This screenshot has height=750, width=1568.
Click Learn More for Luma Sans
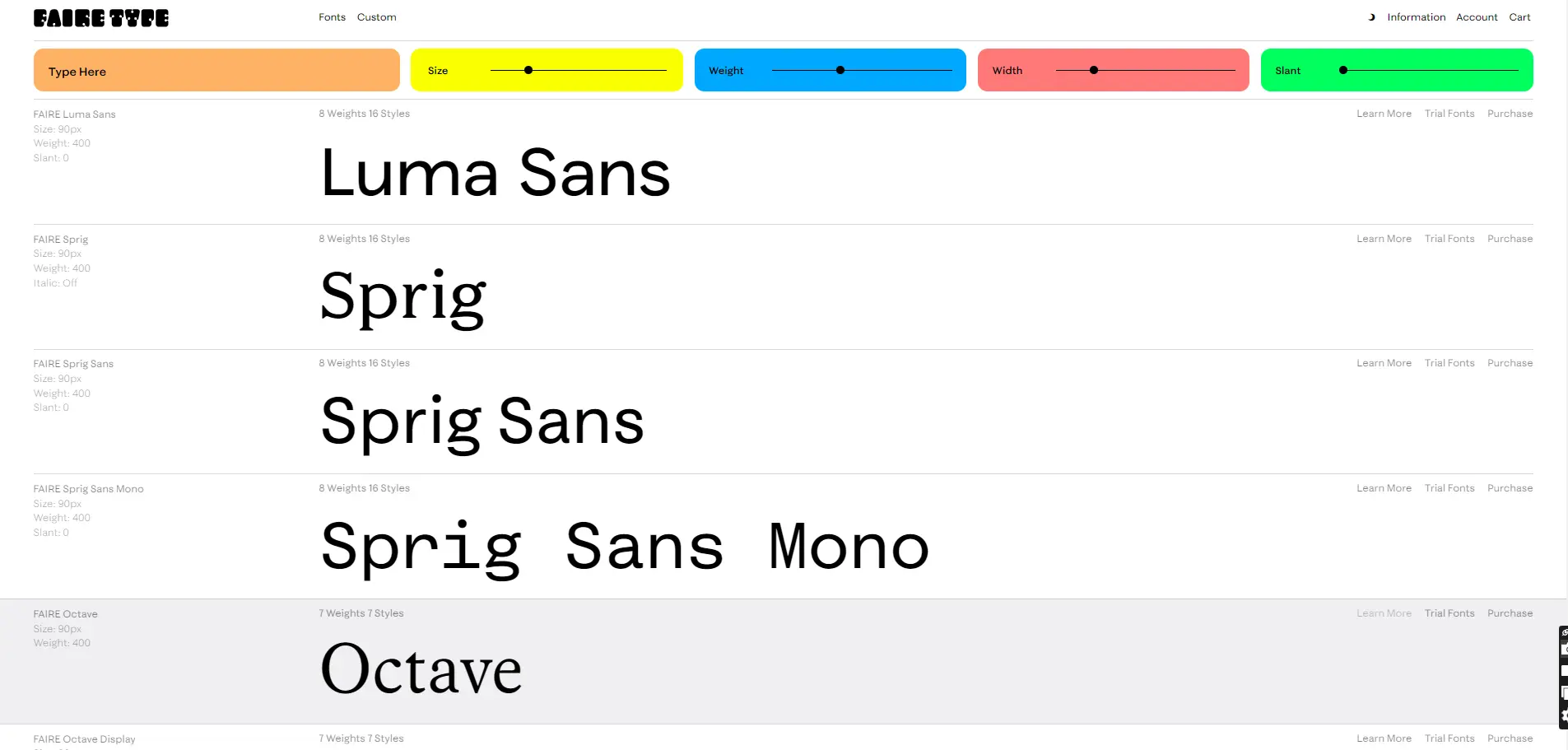(1384, 114)
